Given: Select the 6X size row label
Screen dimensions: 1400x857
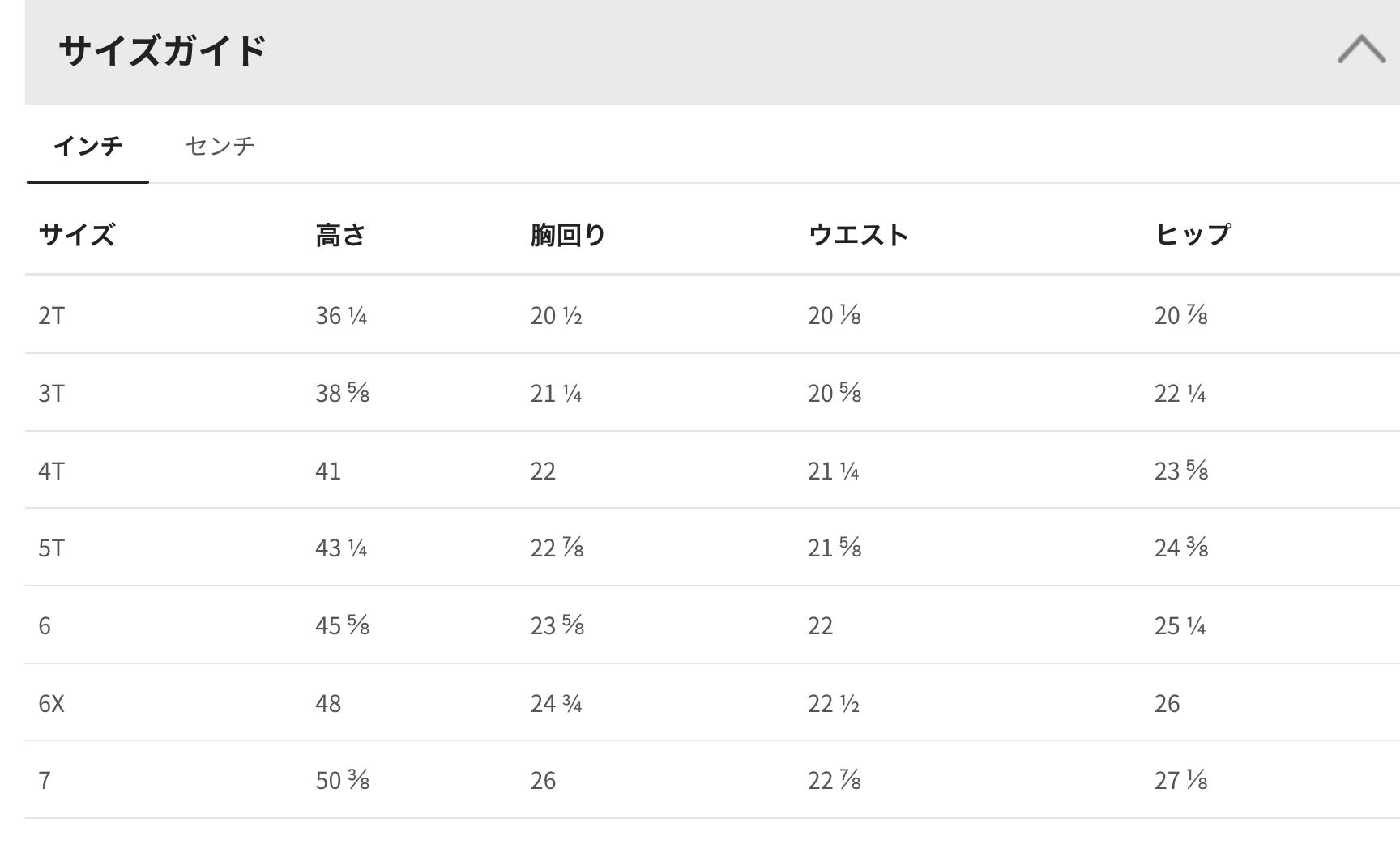Looking at the screenshot, I should coord(51,703).
